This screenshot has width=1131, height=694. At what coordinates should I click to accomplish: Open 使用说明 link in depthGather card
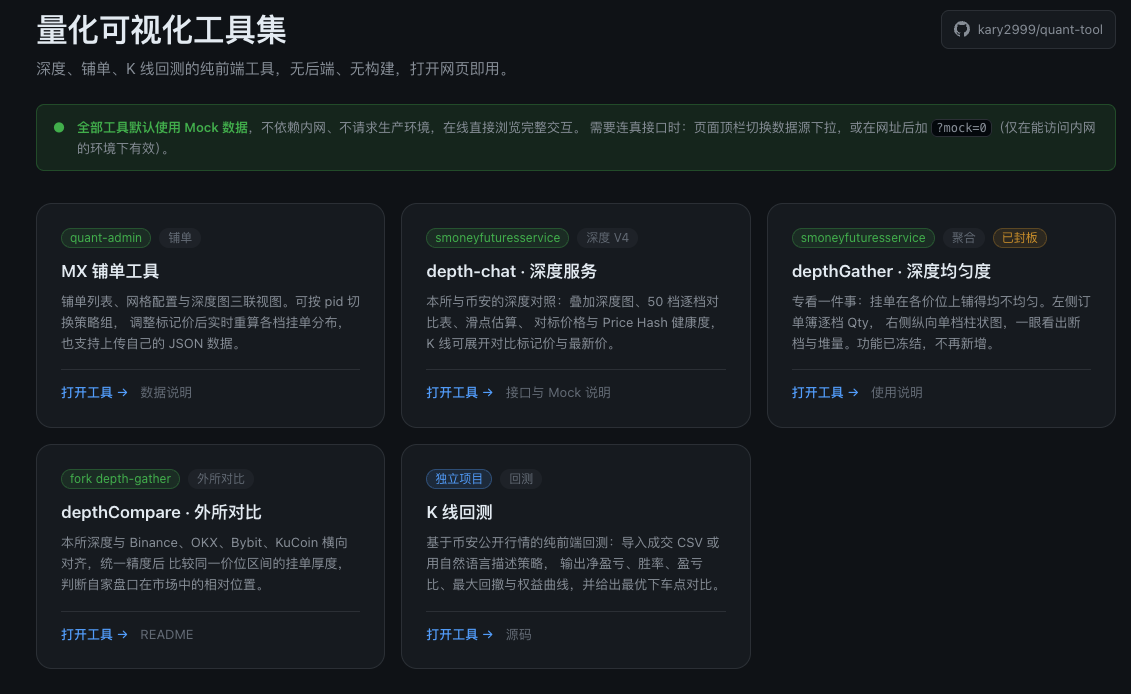897,392
